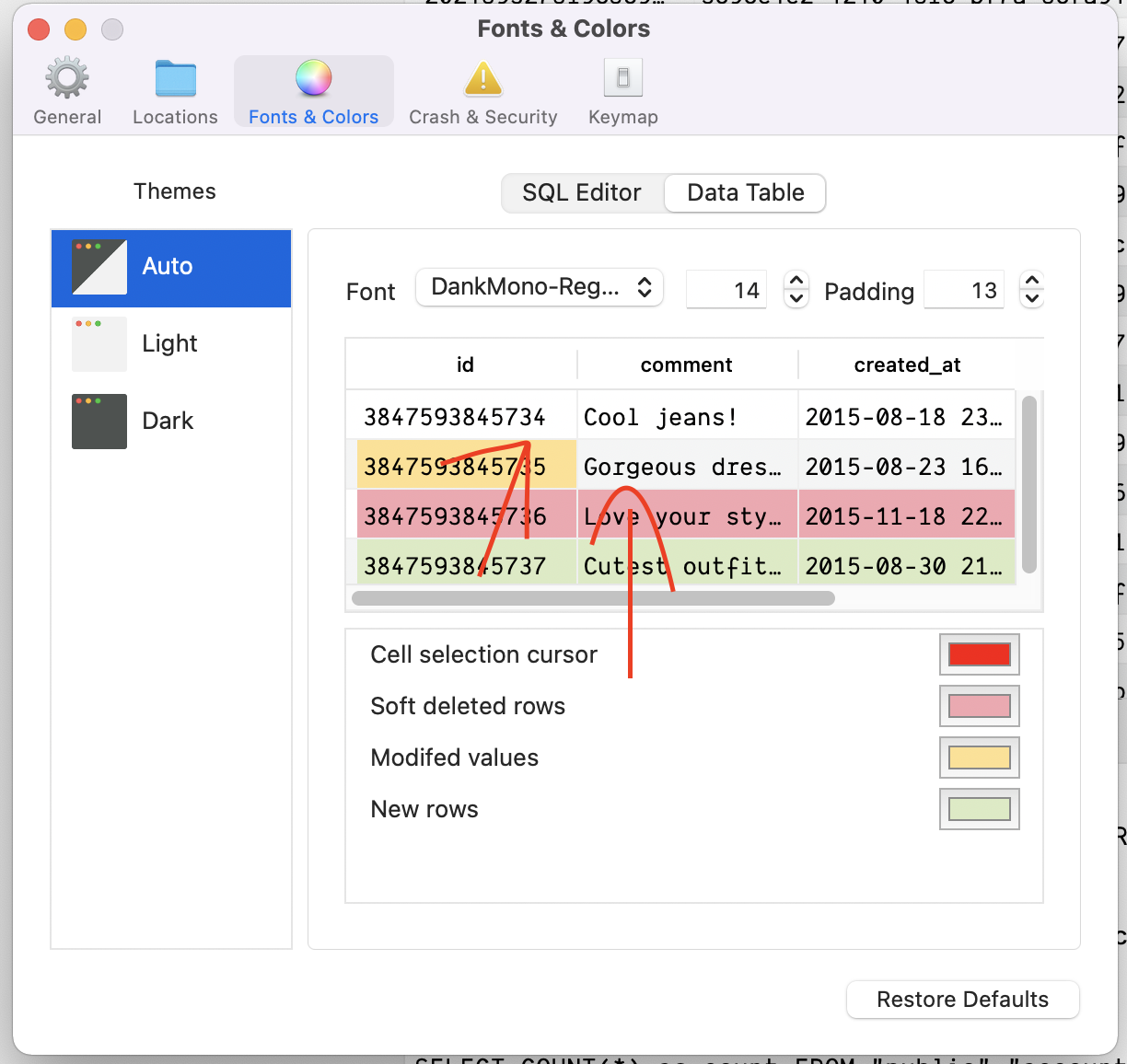Click the Restore Defaults button

(961, 1000)
